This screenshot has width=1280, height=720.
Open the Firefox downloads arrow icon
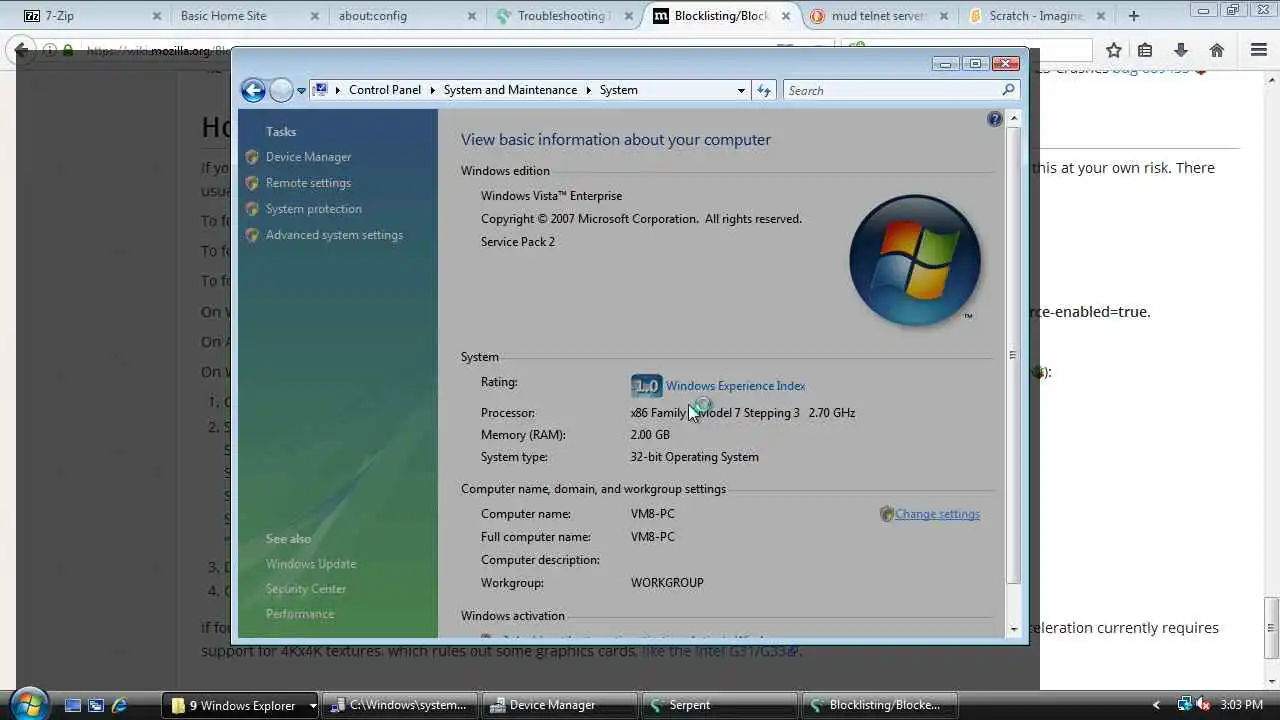pyautogui.click(x=1181, y=50)
